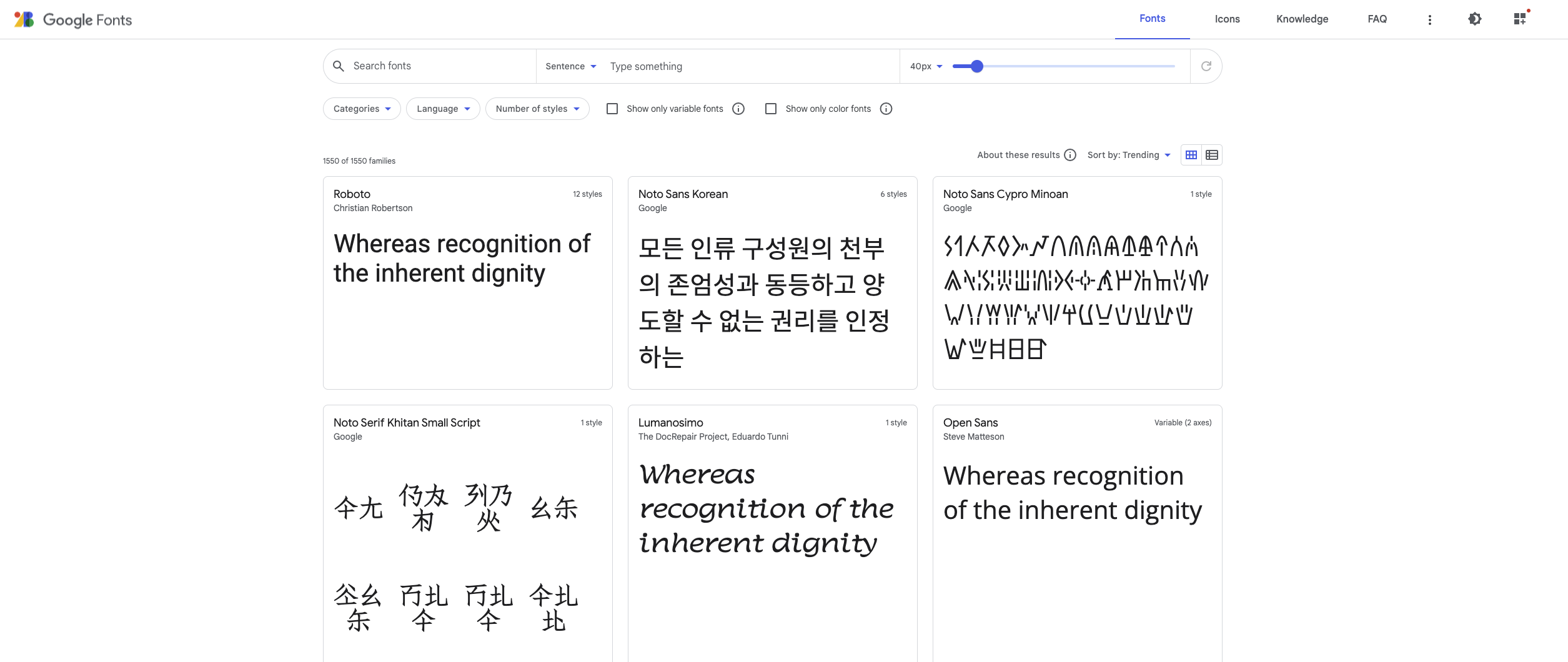Open the FAQ tab
Image resolution: width=1568 pixels, height=662 pixels.
click(x=1377, y=19)
